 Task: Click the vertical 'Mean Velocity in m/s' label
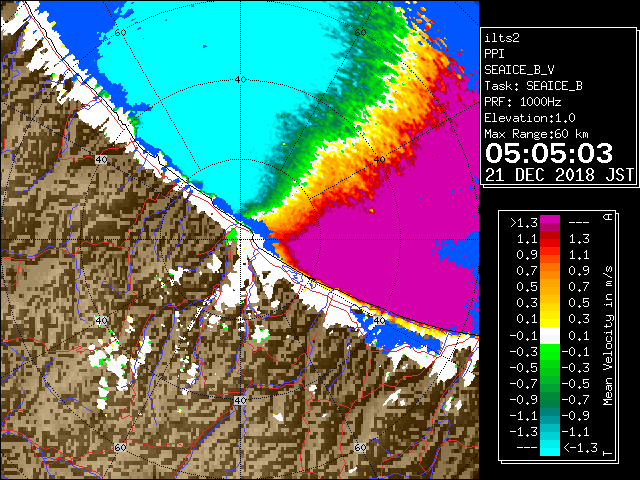(x=608, y=336)
